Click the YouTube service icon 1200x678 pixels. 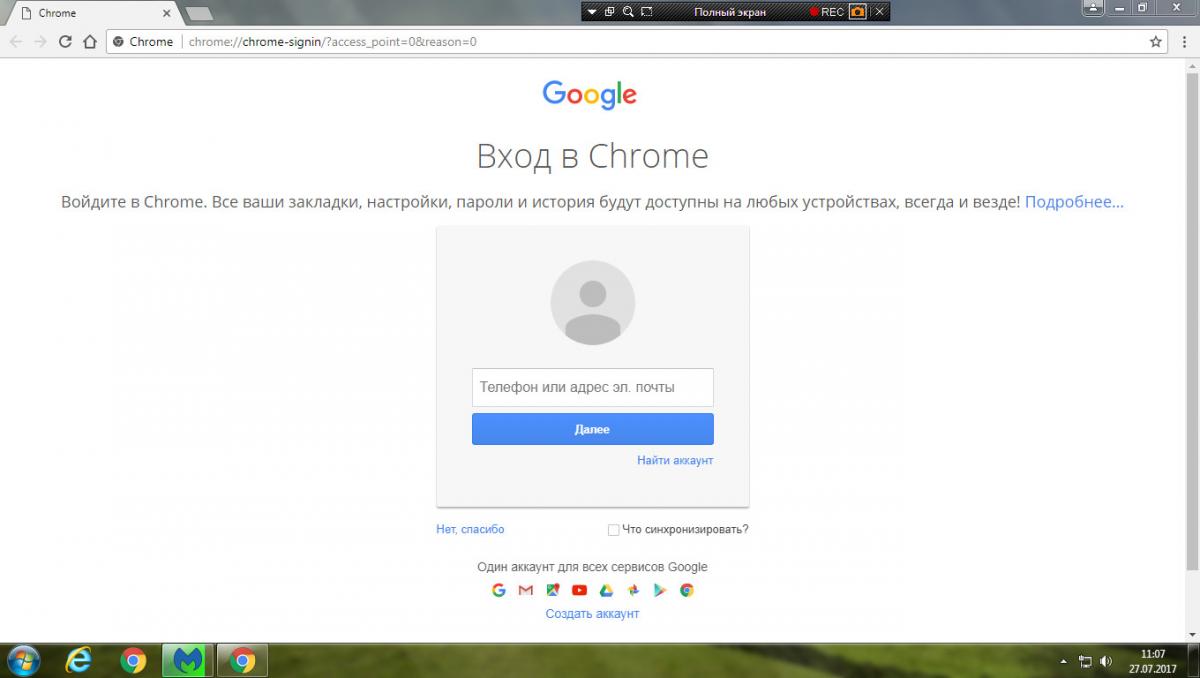point(579,590)
